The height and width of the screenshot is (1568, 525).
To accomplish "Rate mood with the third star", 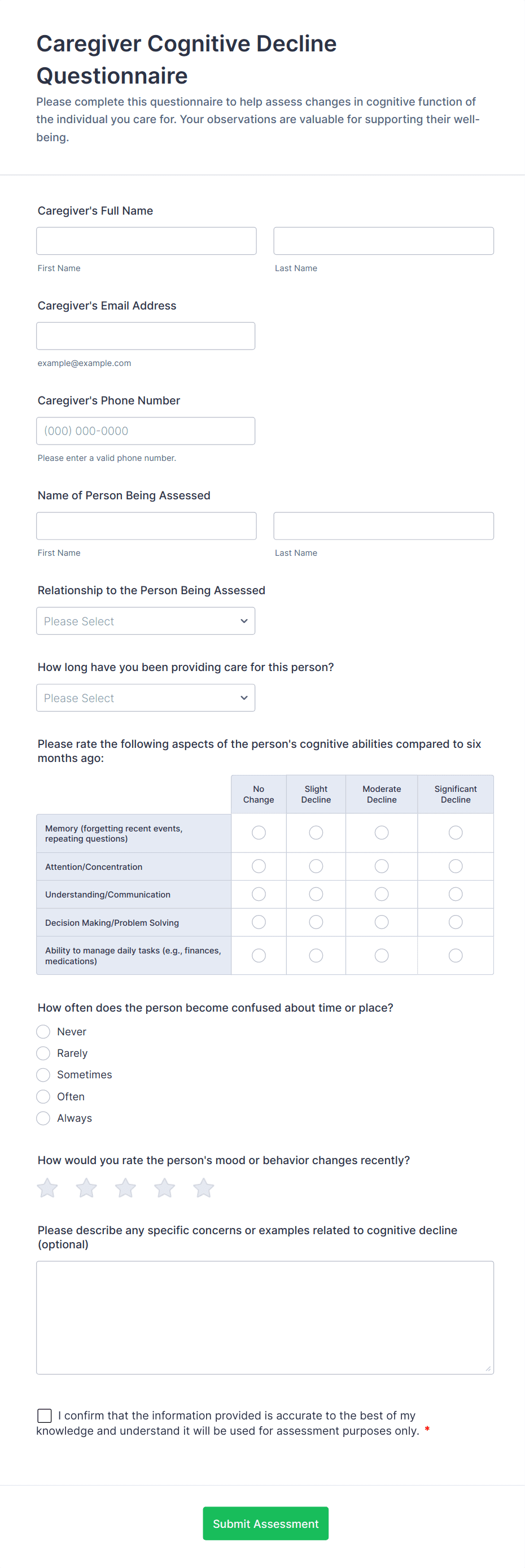I will tap(125, 1187).
